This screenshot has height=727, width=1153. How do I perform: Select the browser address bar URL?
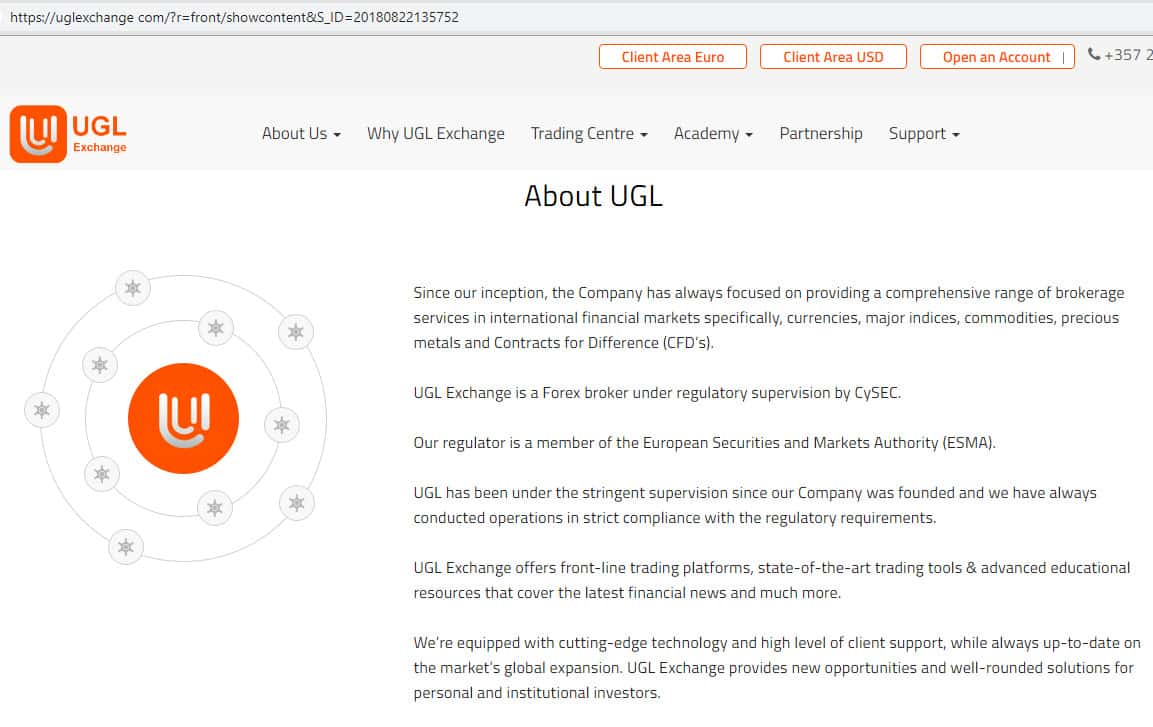(235, 17)
